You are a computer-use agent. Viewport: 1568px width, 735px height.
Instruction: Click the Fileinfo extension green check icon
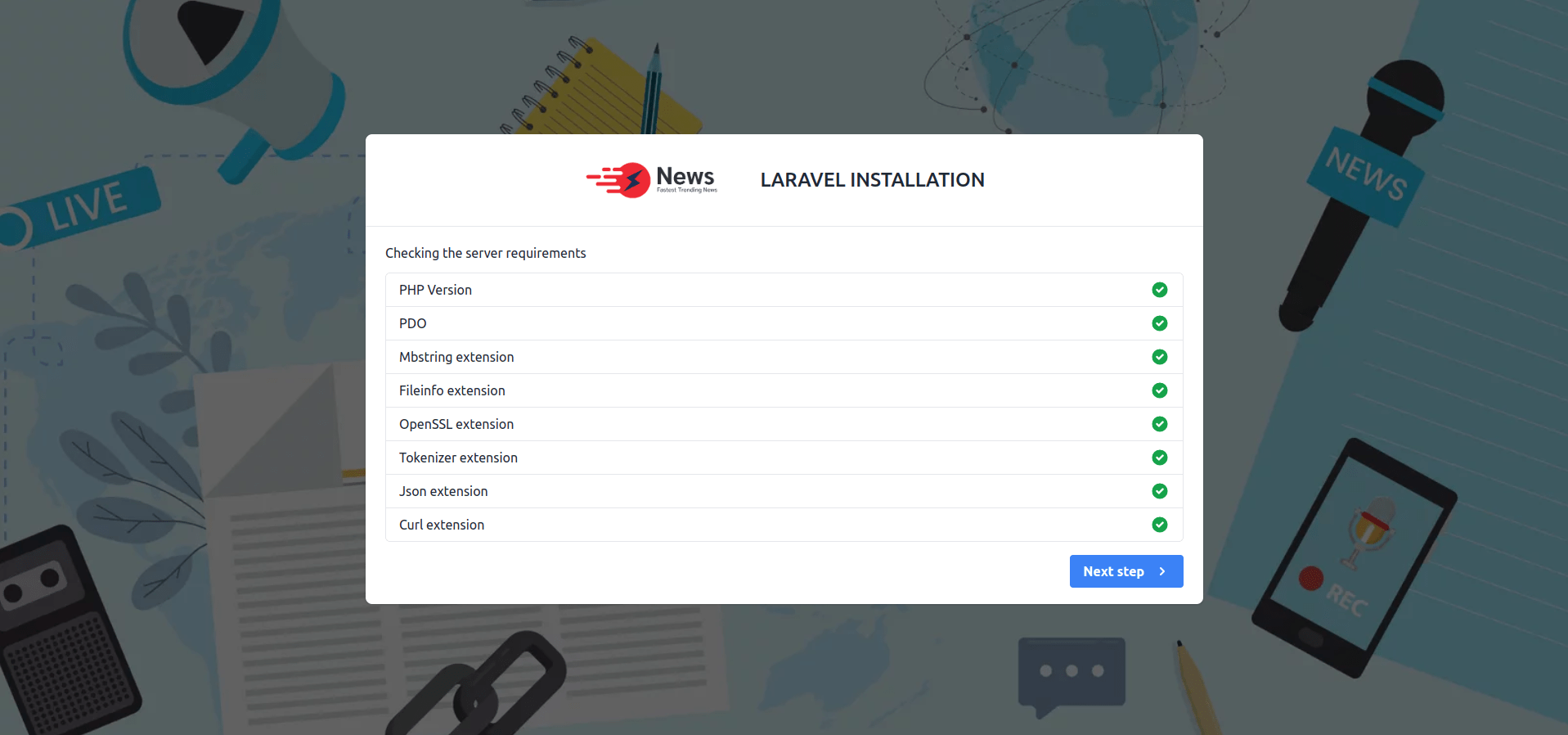click(1159, 390)
